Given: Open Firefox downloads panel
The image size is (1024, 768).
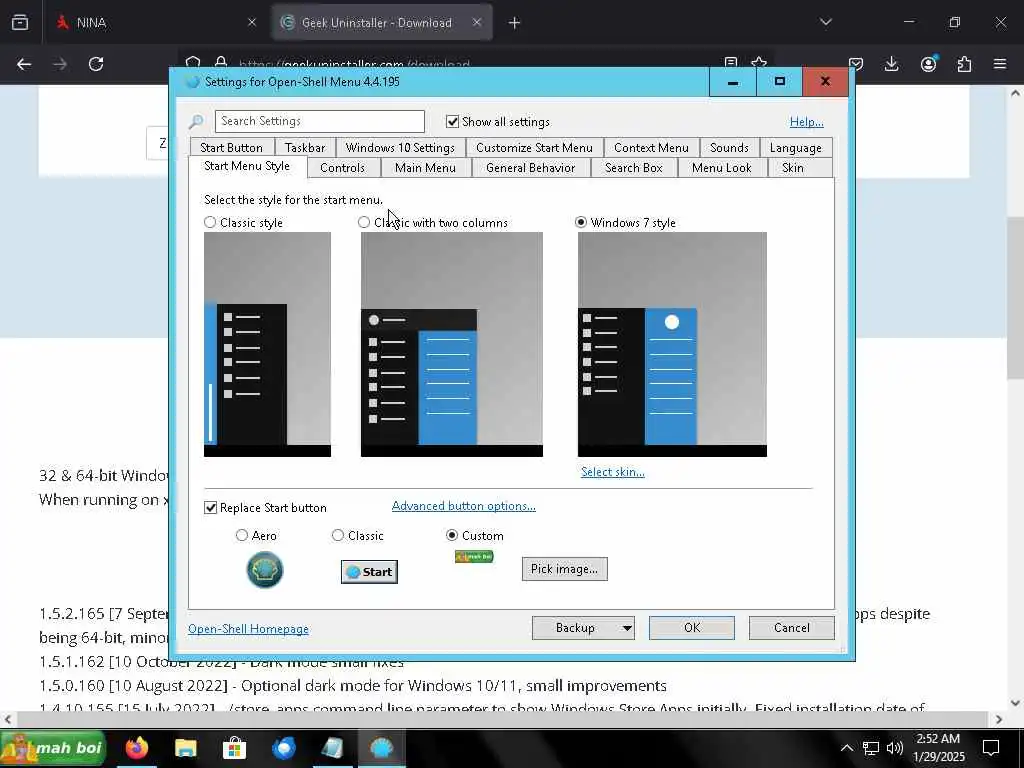Looking at the screenshot, I should coord(891,64).
